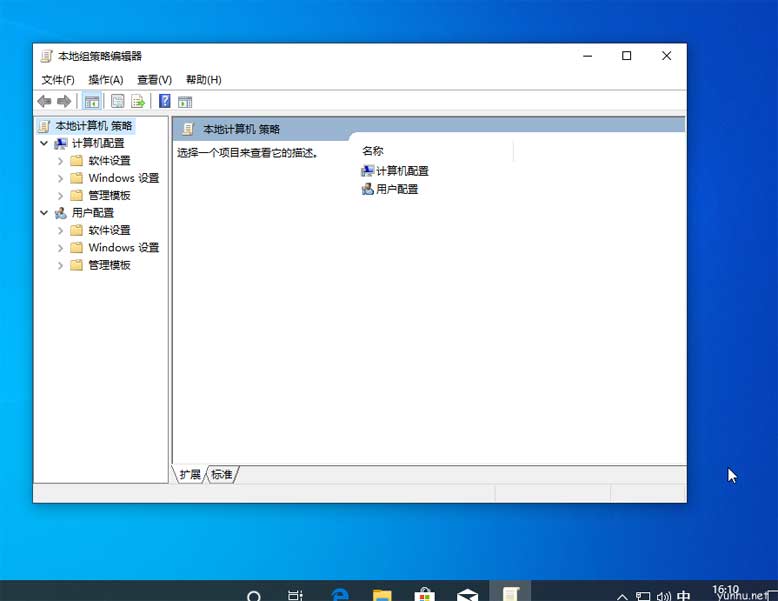Viewport: 778px width, 601px height.
Task: Click the Properties toolbar icon
Action: (118, 102)
